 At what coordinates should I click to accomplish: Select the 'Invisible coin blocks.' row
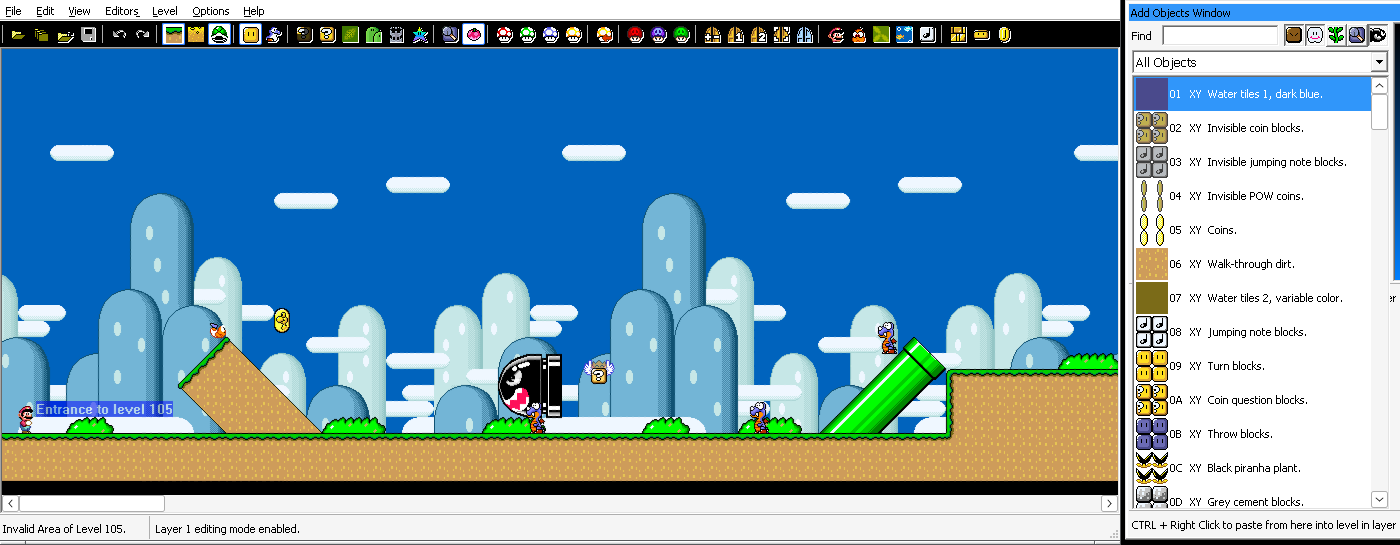pos(1252,128)
